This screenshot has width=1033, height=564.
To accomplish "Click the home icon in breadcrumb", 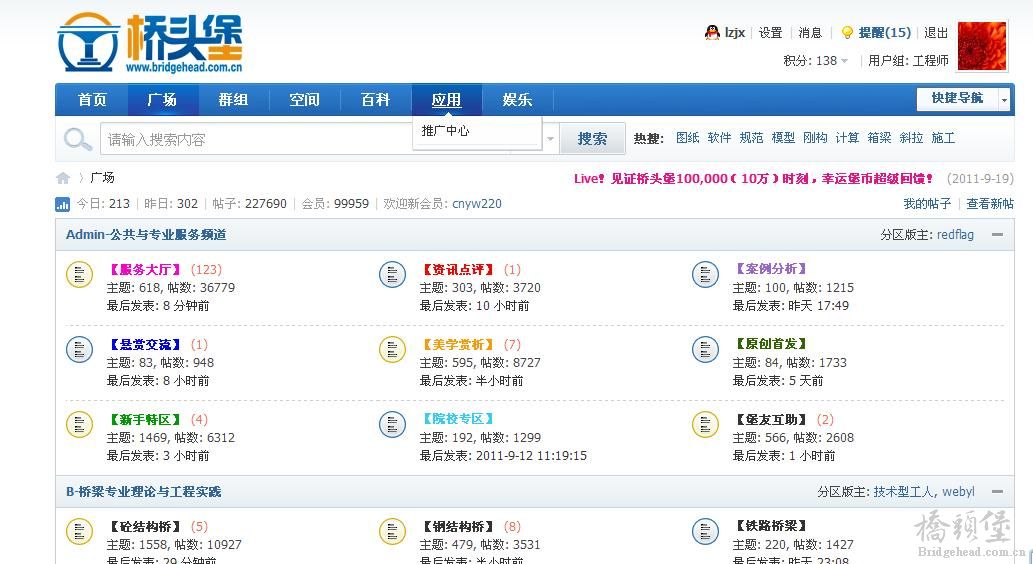I will pos(63,178).
